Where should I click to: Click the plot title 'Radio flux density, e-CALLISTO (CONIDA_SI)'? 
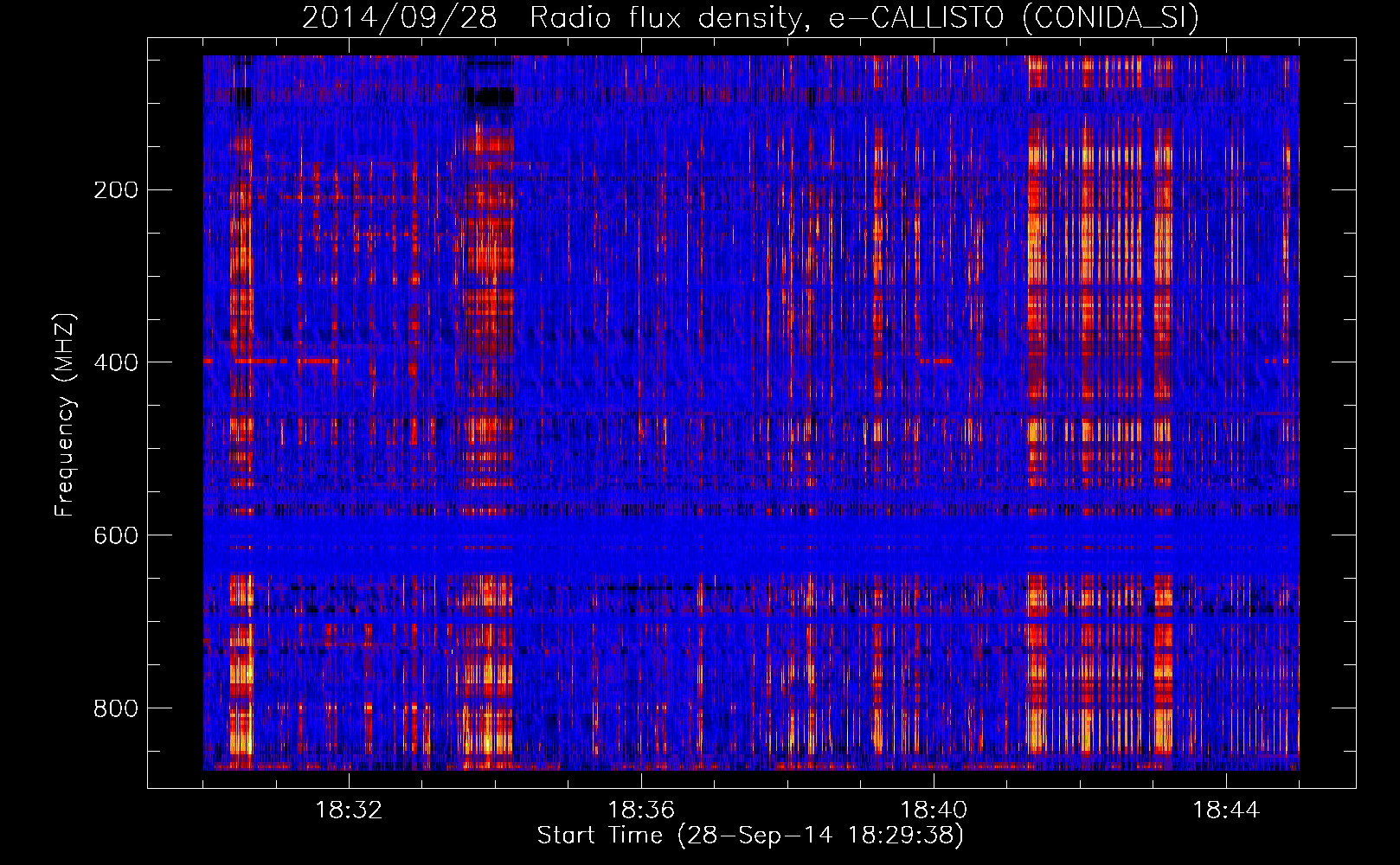(x=864, y=17)
